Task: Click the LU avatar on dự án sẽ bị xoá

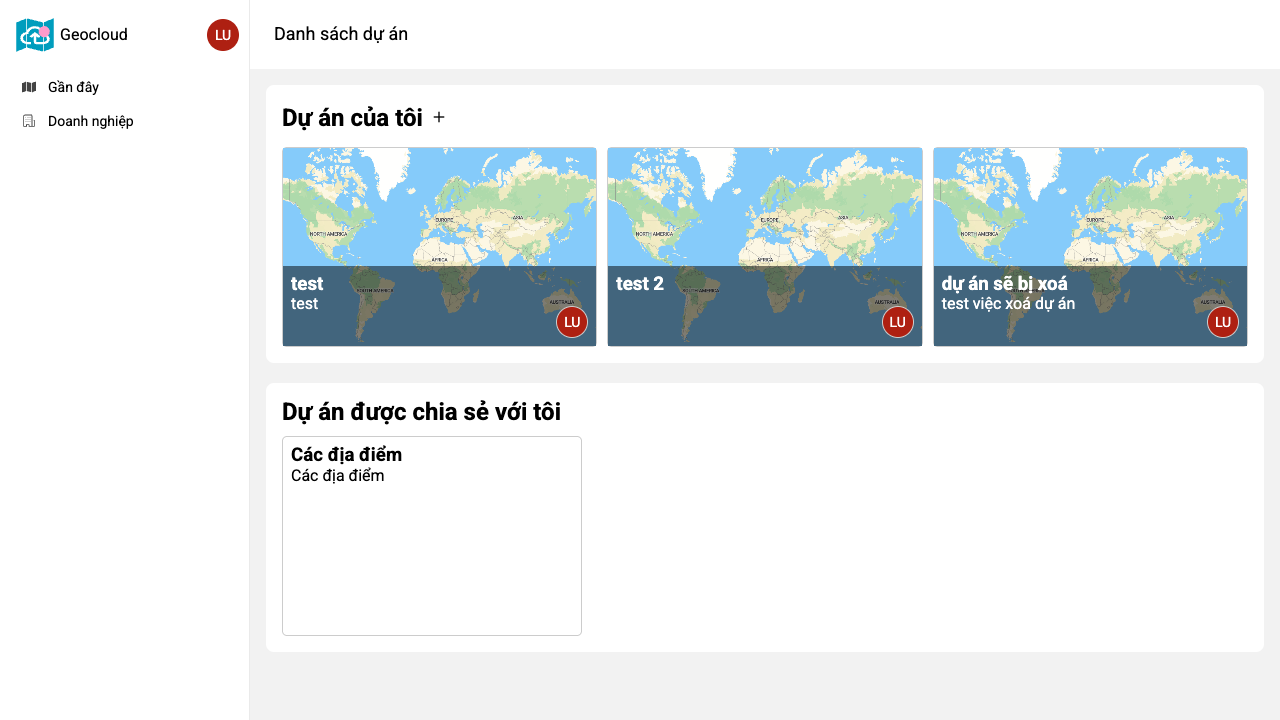Action: point(1222,321)
